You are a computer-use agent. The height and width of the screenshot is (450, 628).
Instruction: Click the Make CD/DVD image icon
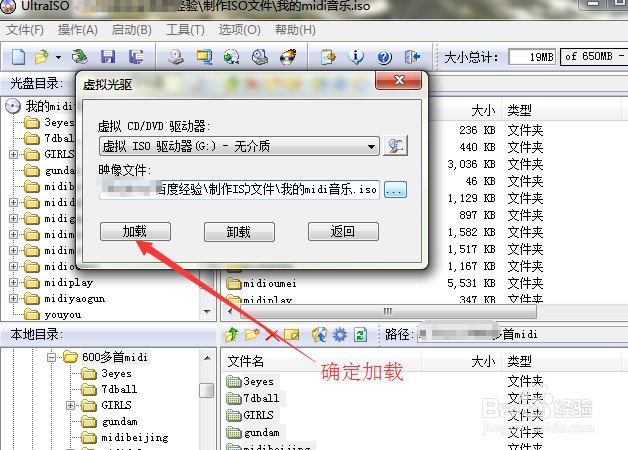[x=176, y=57]
